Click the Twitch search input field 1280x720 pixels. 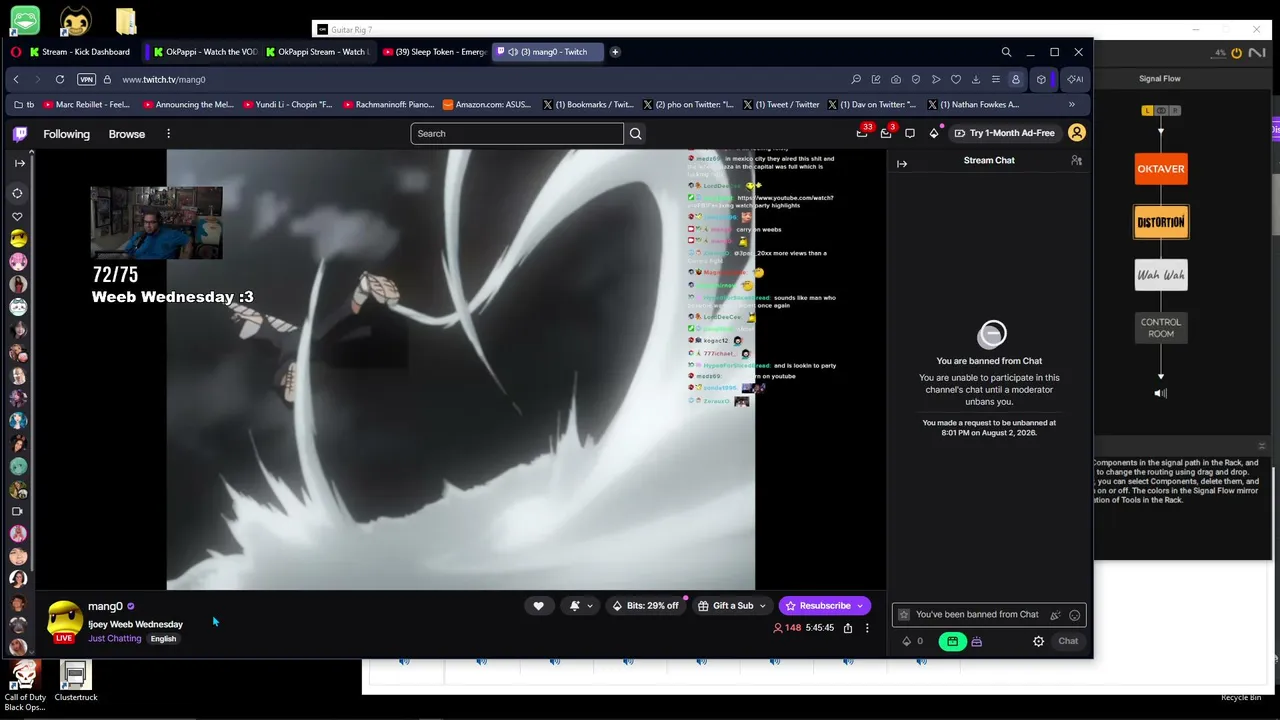tap(517, 133)
